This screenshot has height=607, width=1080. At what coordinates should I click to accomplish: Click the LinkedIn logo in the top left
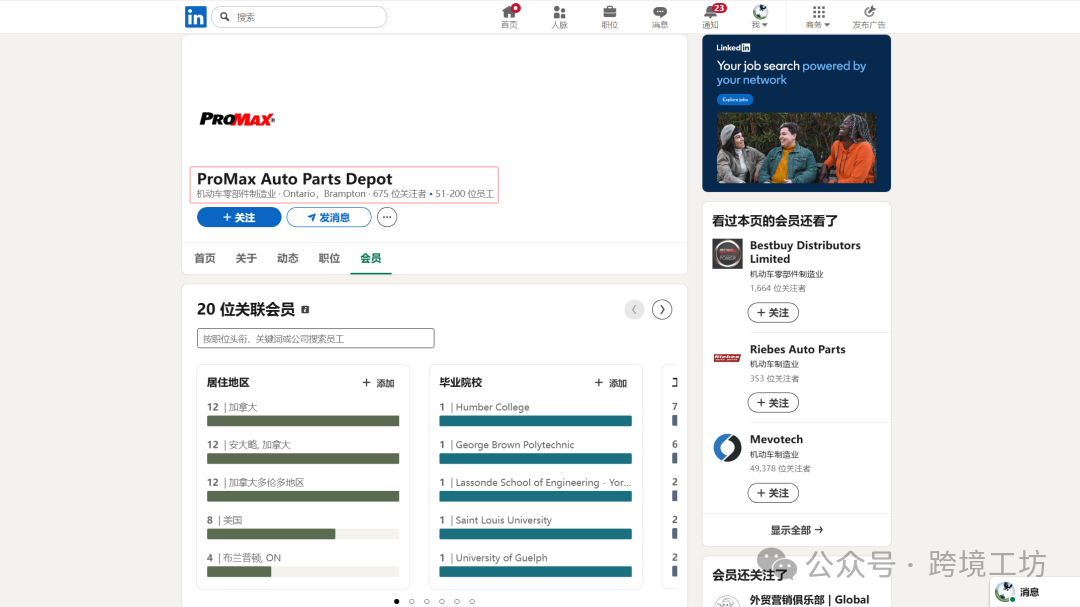tap(195, 16)
